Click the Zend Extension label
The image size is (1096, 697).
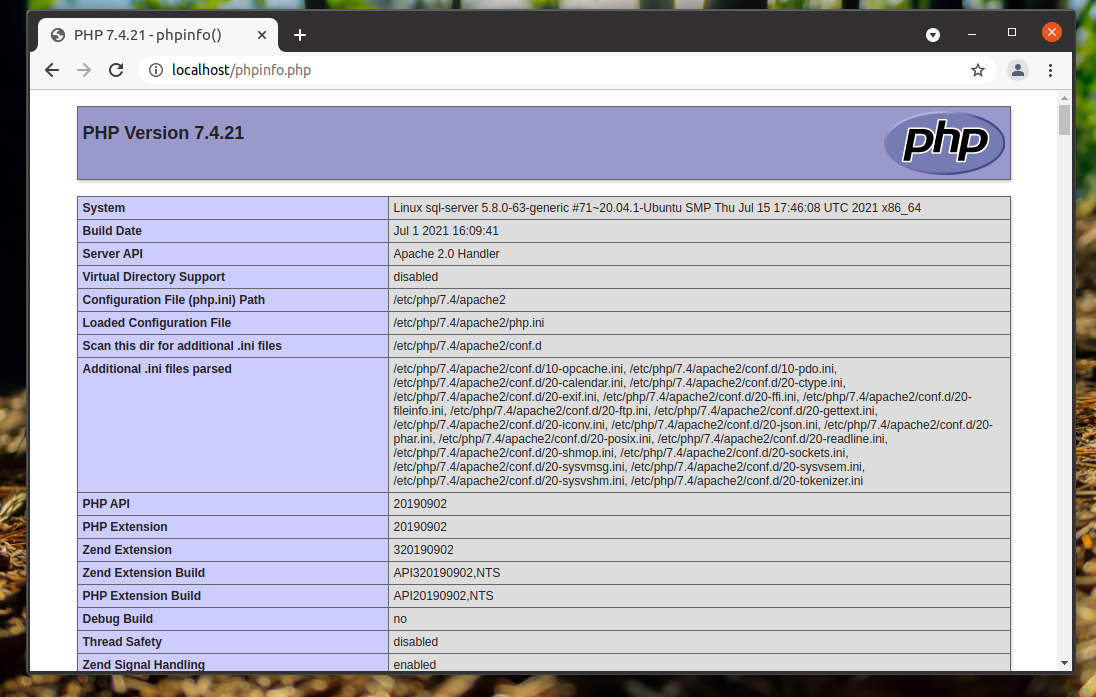point(127,550)
